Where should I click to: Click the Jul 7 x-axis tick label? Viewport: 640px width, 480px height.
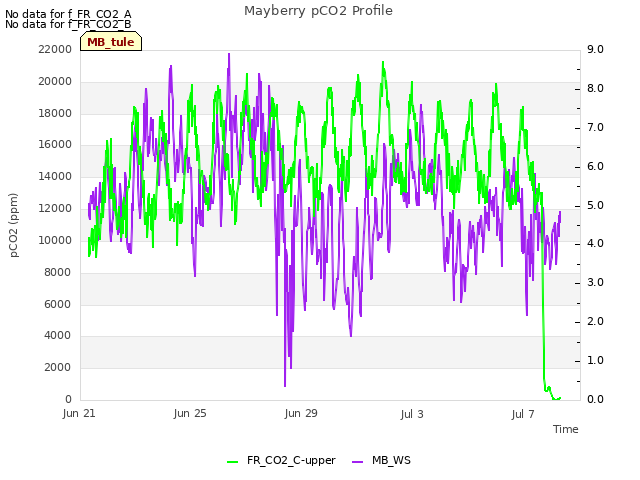(x=523, y=414)
